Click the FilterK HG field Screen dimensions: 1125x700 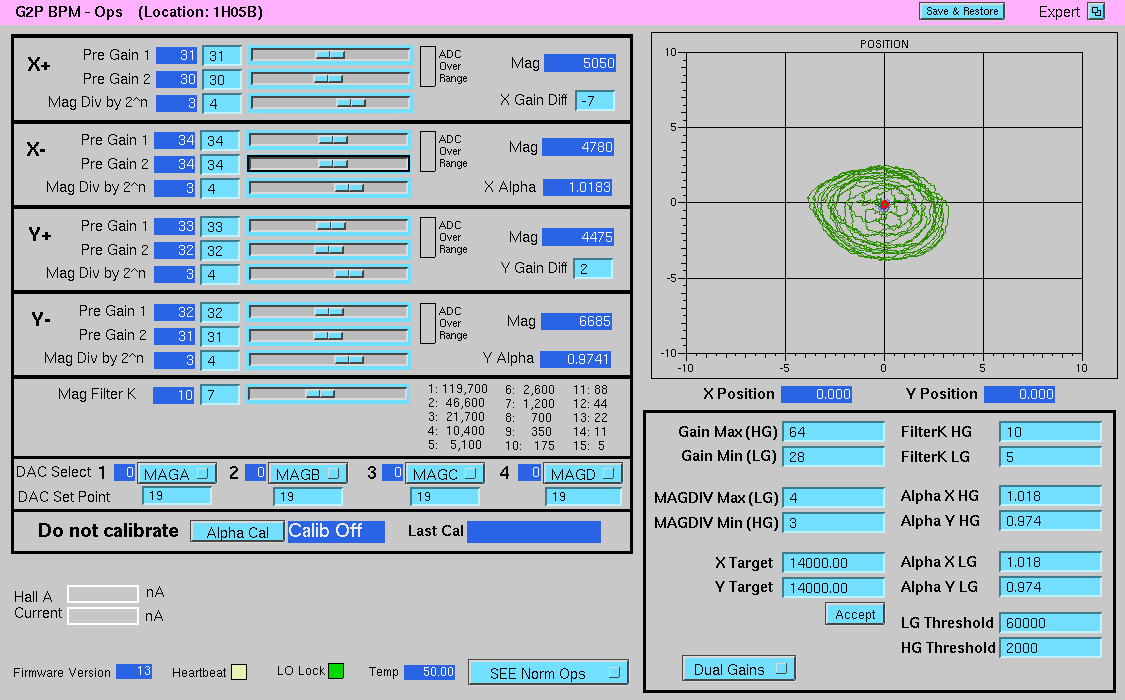point(1050,432)
